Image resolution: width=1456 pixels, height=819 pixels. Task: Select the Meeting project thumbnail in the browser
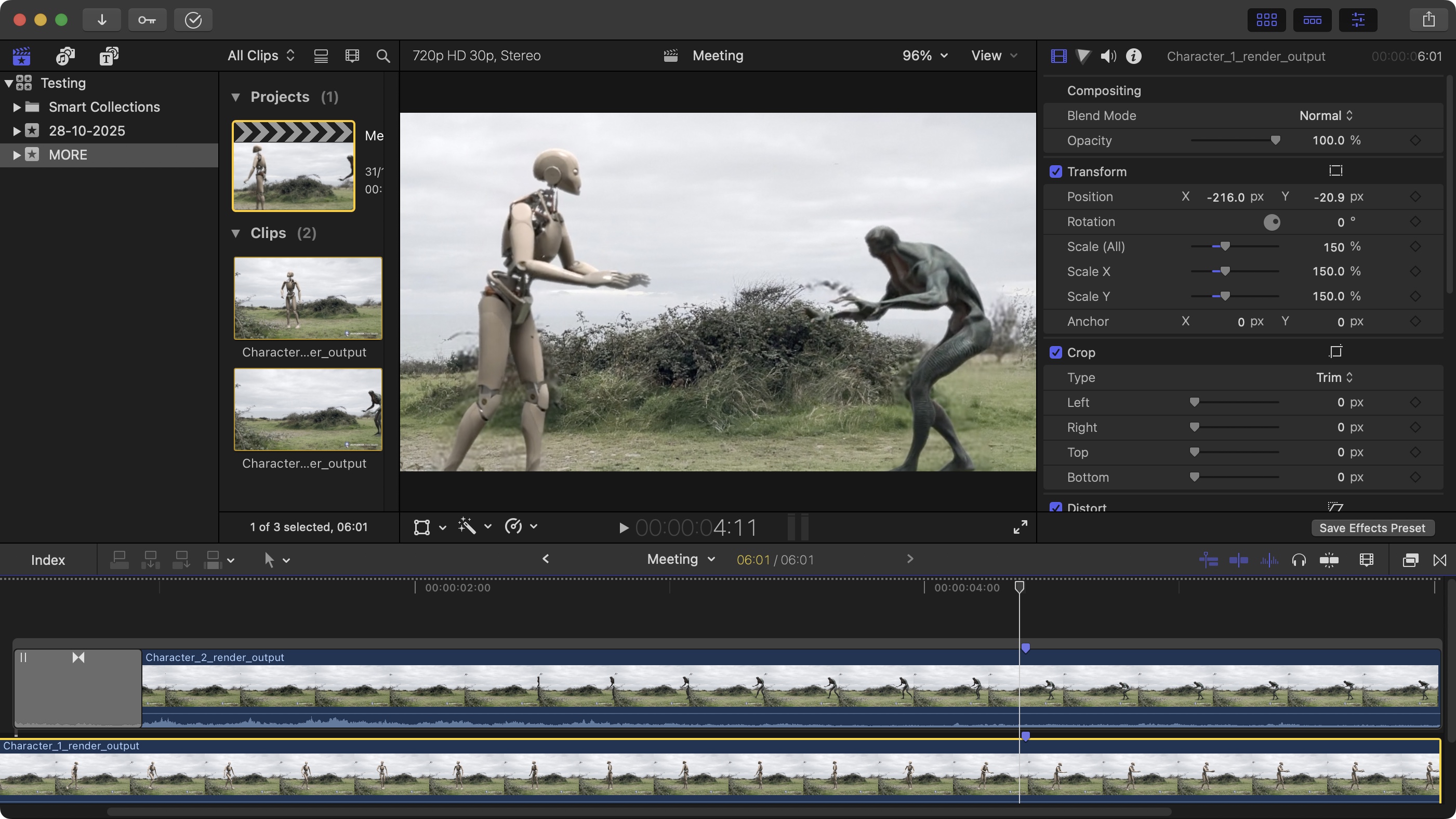tap(293, 165)
